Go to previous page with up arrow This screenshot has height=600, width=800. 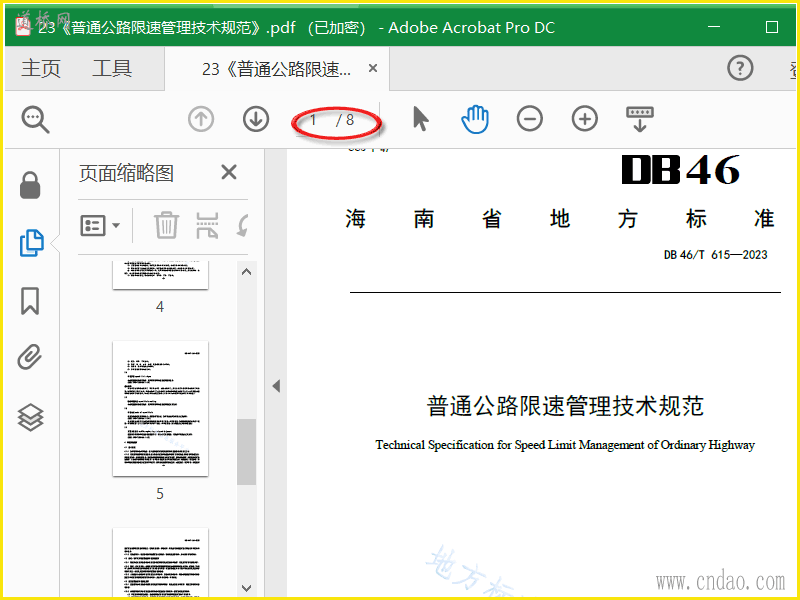(x=201, y=119)
